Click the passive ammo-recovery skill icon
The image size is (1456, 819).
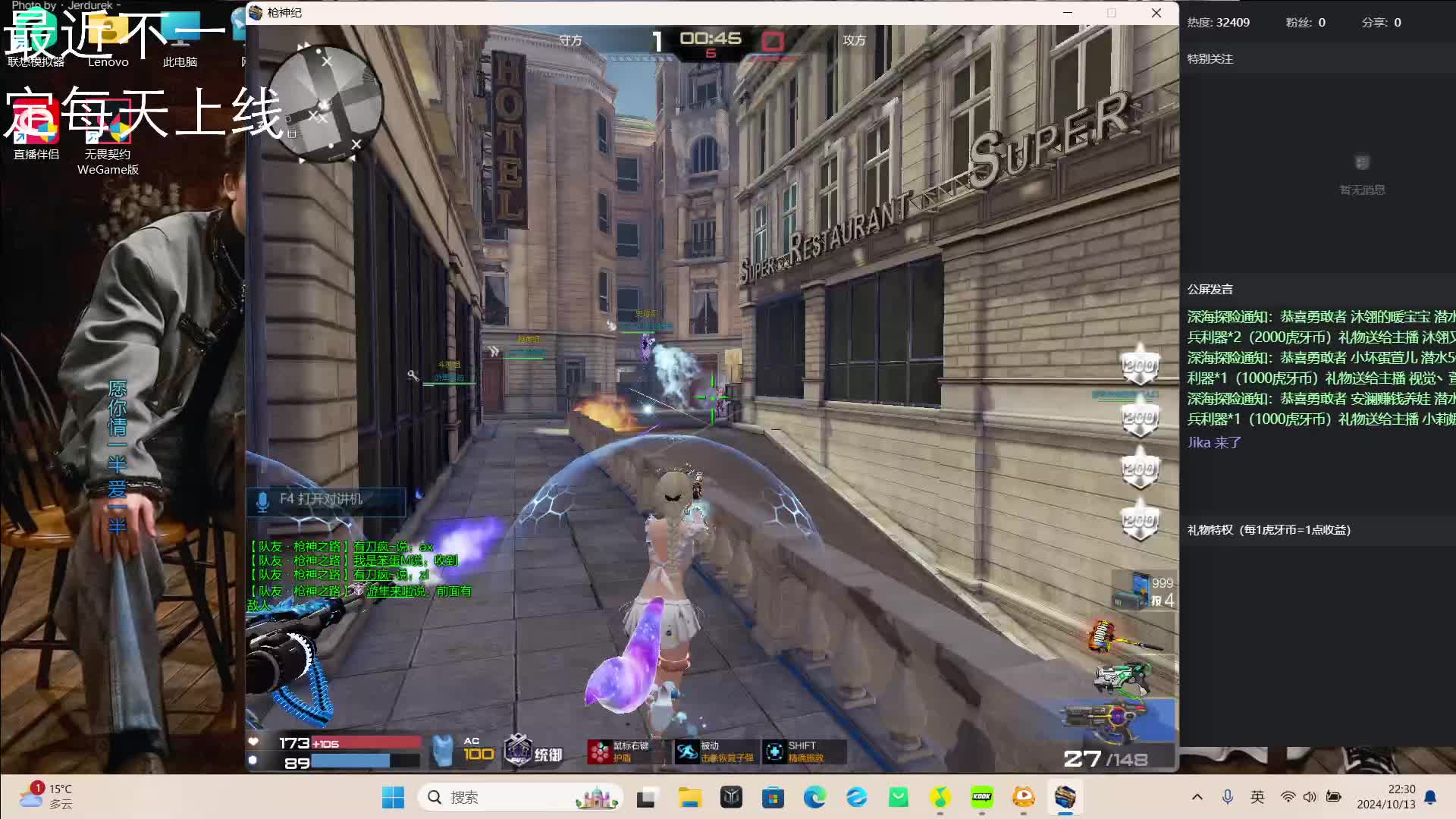pyautogui.click(x=687, y=752)
